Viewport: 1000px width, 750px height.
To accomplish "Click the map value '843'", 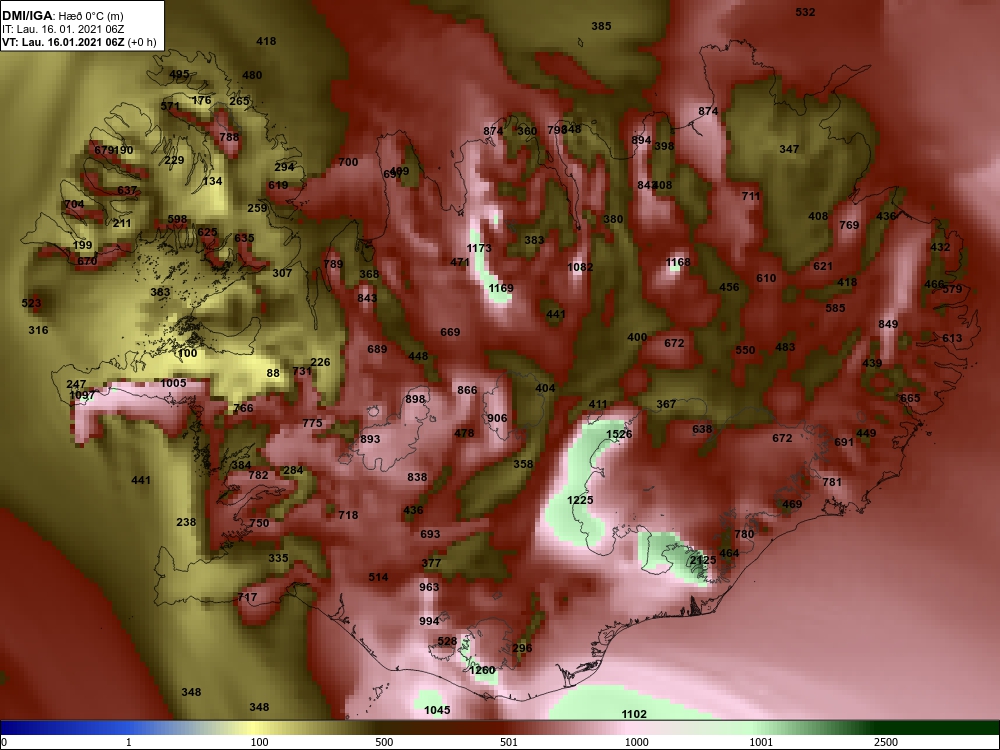I will click(x=367, y=298).
